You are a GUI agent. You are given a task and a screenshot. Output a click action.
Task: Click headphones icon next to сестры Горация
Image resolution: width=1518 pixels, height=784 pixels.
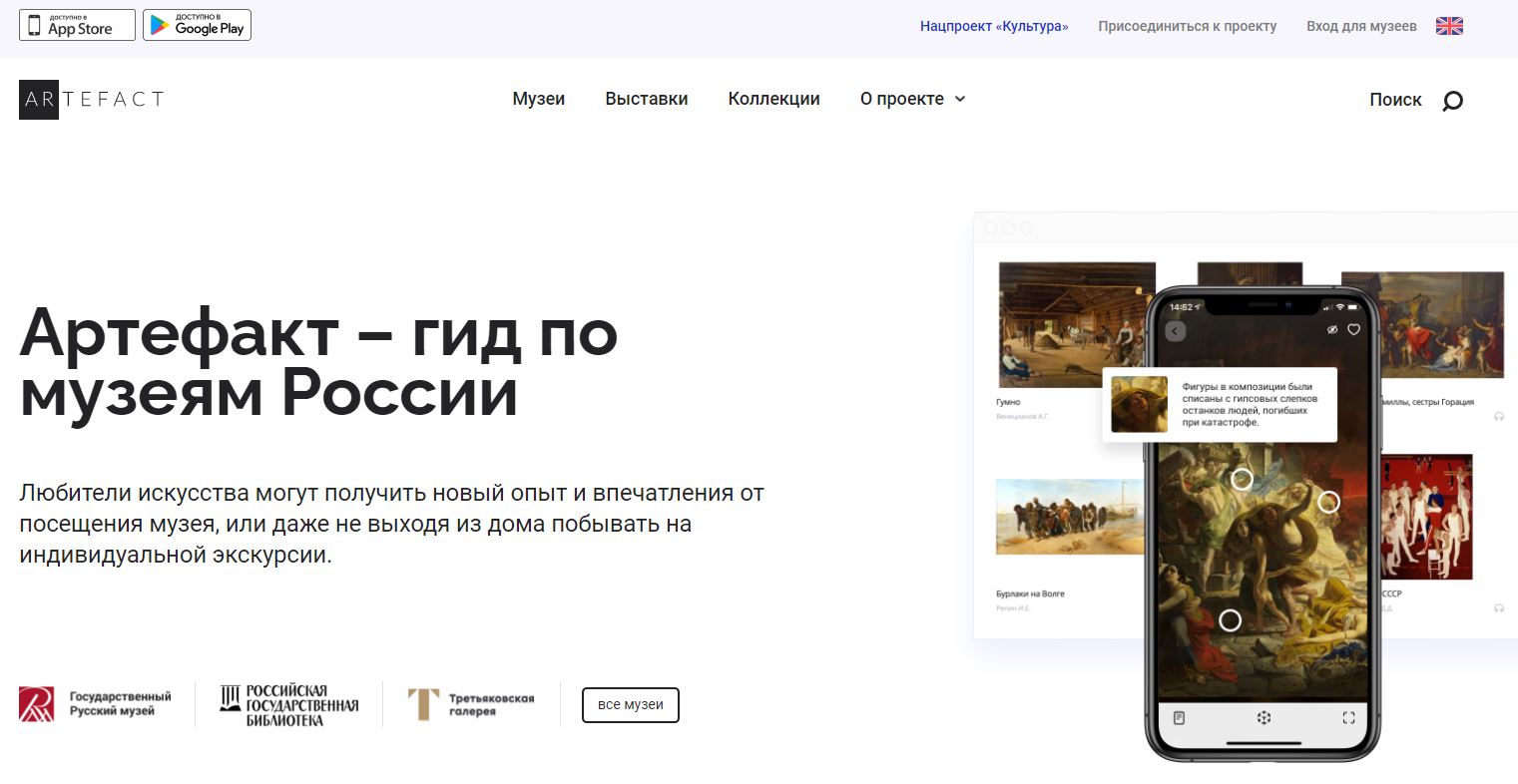[x=1499, y=416]
